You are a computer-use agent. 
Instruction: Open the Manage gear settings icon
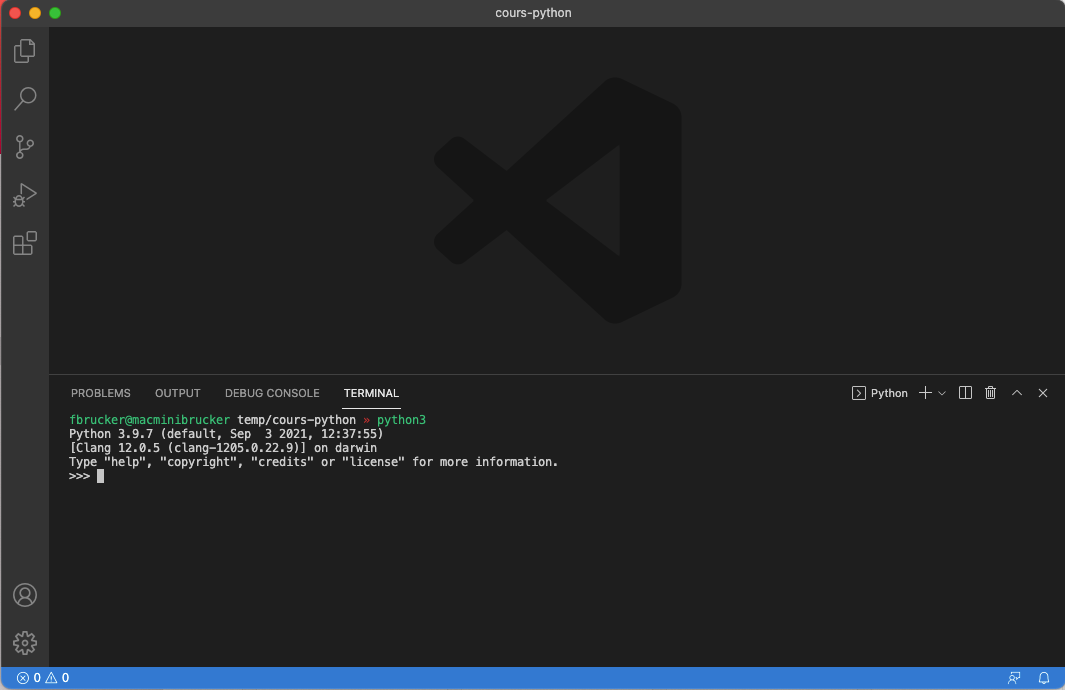[25, 642]
